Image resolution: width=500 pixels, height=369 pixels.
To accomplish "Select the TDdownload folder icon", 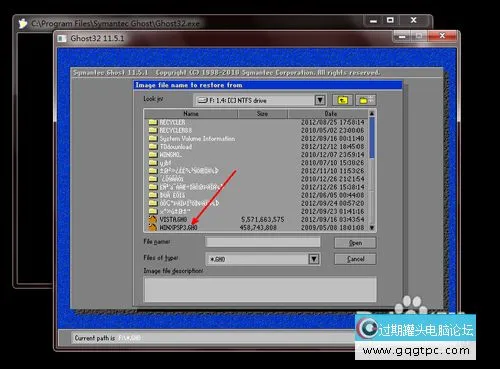I will (153, 146).
